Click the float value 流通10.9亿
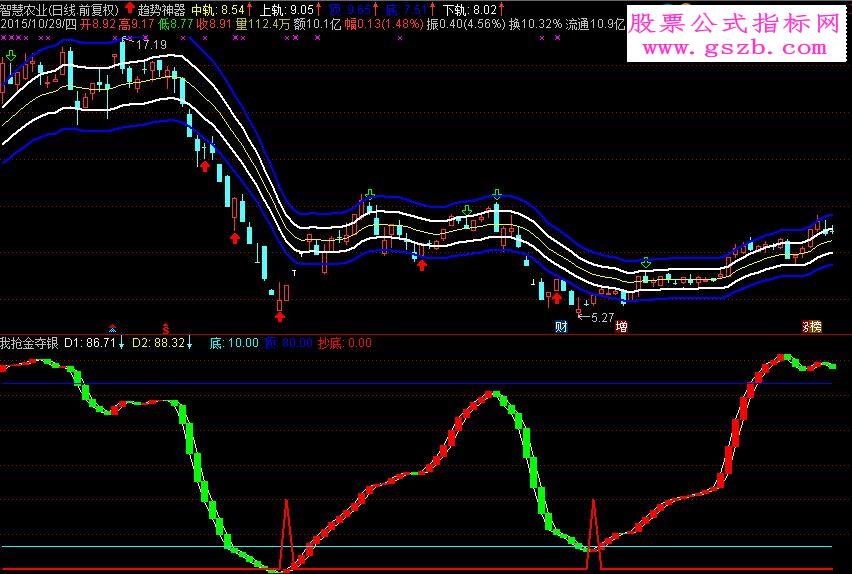This screenshot has height=574, width=852. point(596,23)
